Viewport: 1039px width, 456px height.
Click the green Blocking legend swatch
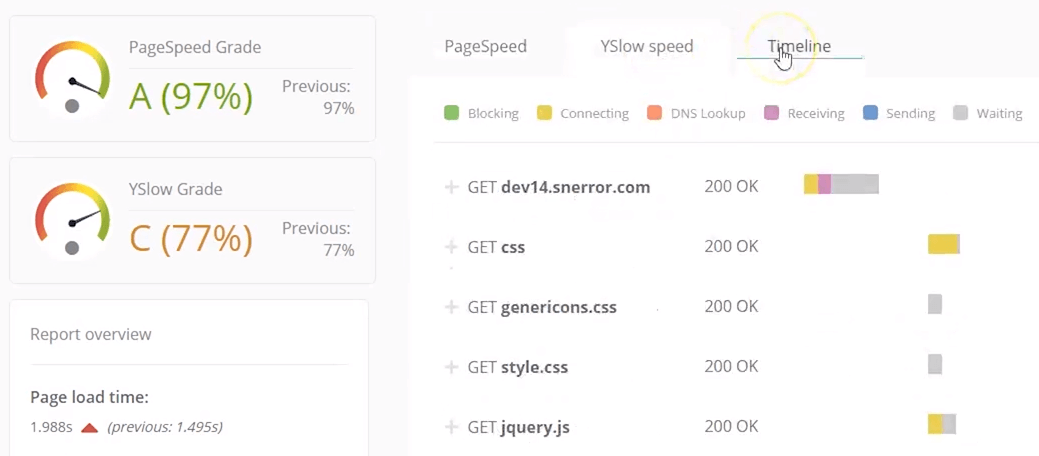pos(451,113)
